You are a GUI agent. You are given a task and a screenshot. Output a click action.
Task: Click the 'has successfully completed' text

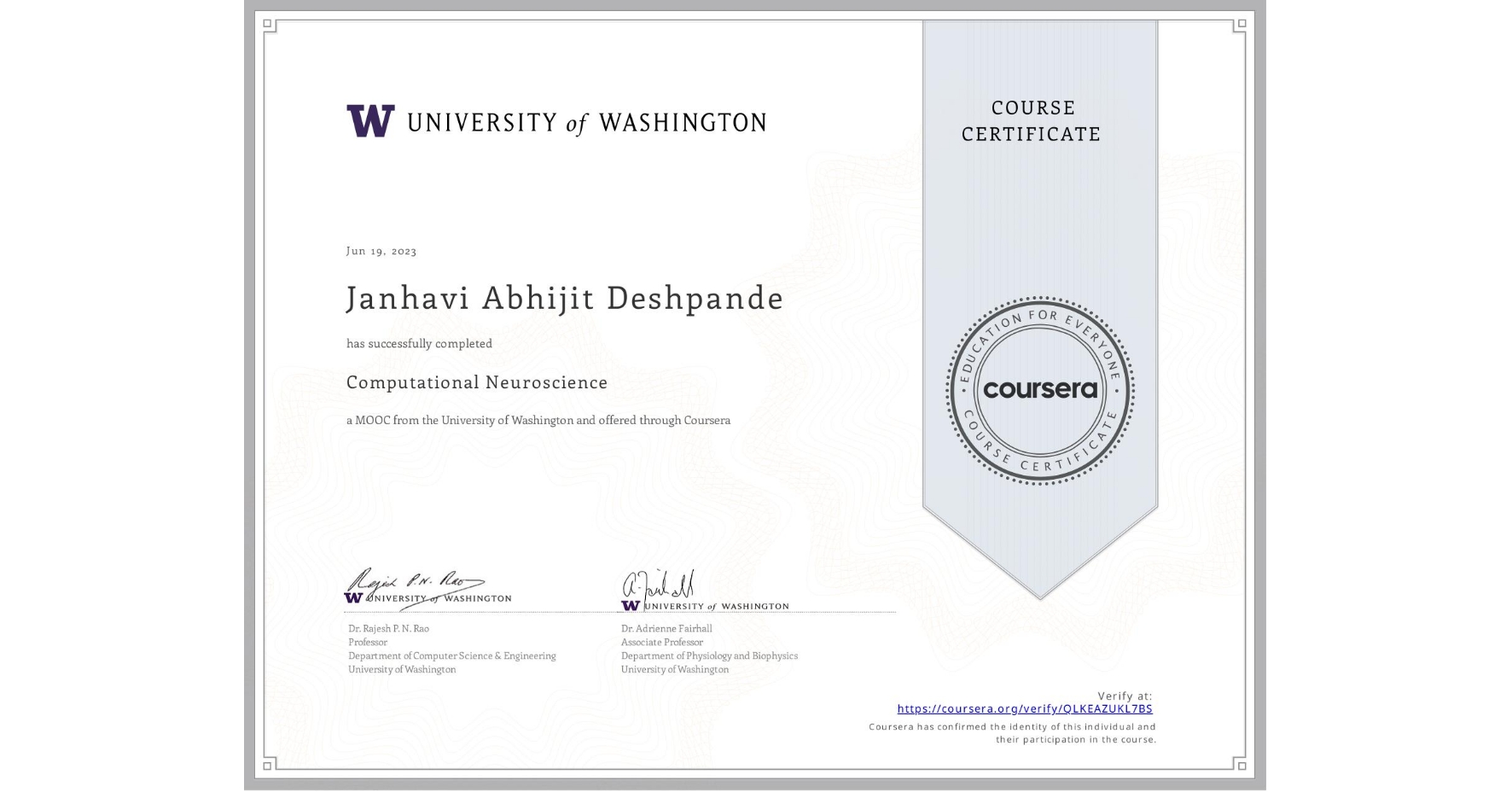click(x=419, y=343)
